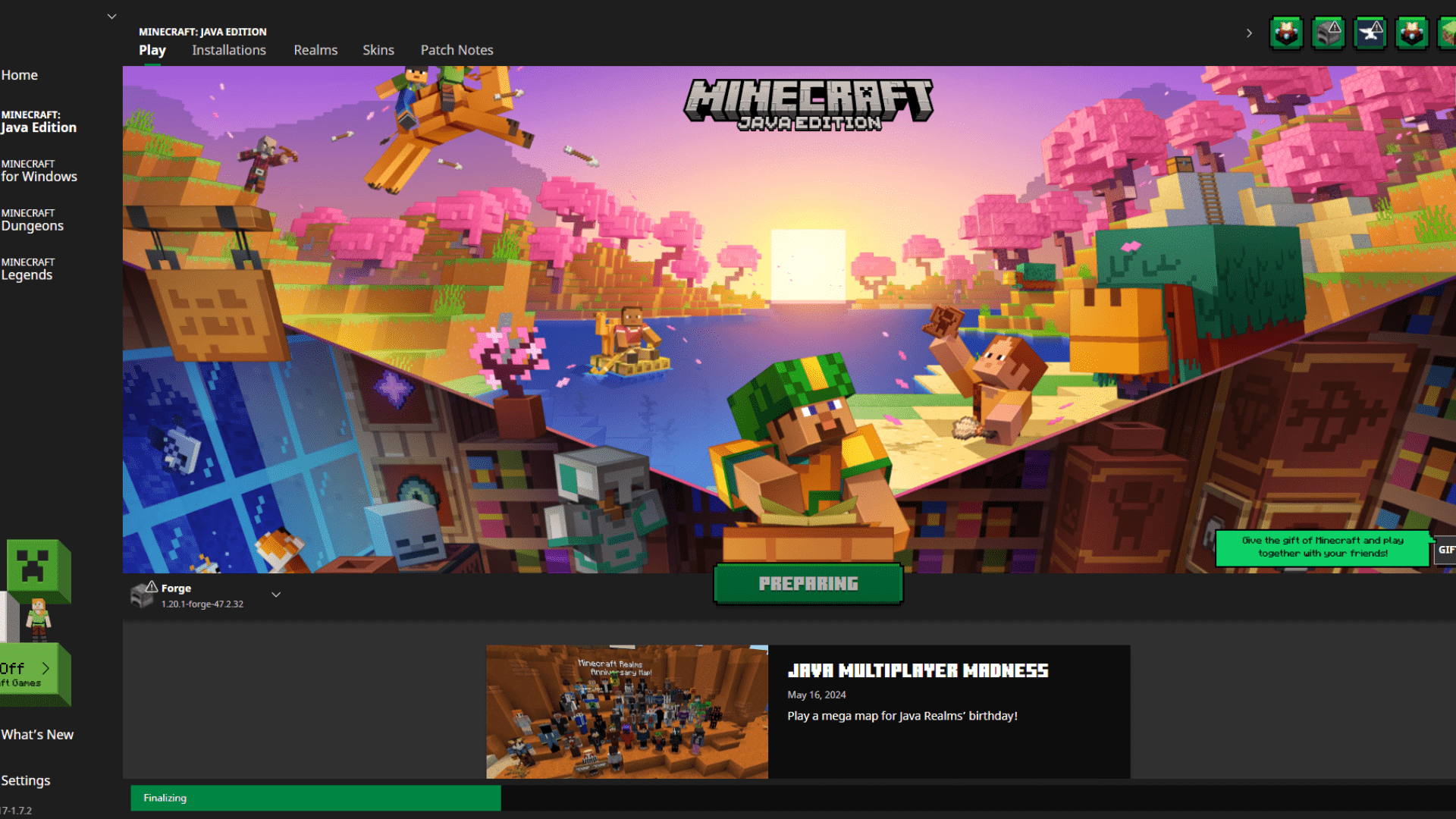Click the GIFT button at the right edge
Image resolution: width=1456 pixels, height=819 pixels.
1445,550
